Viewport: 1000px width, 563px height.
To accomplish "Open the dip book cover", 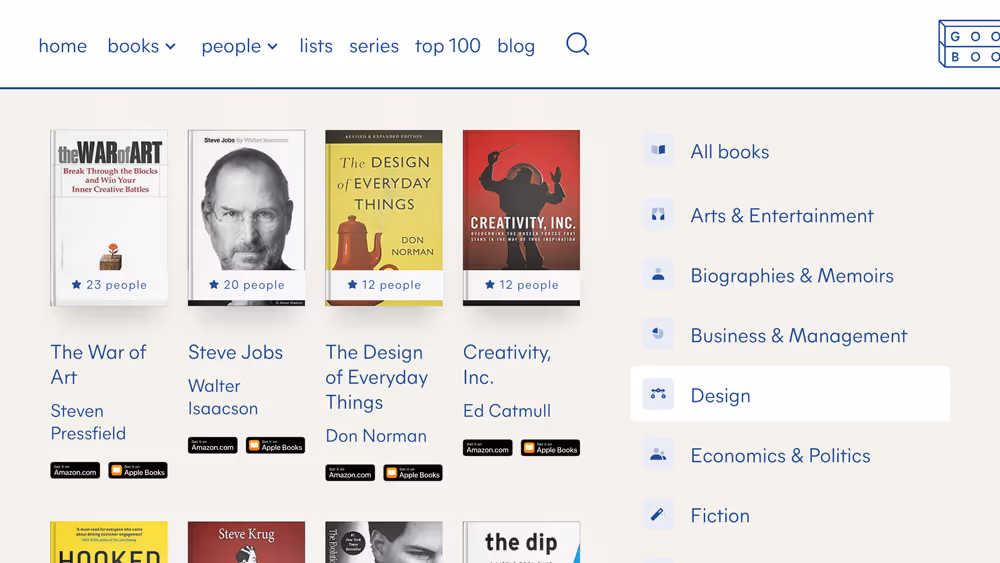I will (x=522, y=542).
